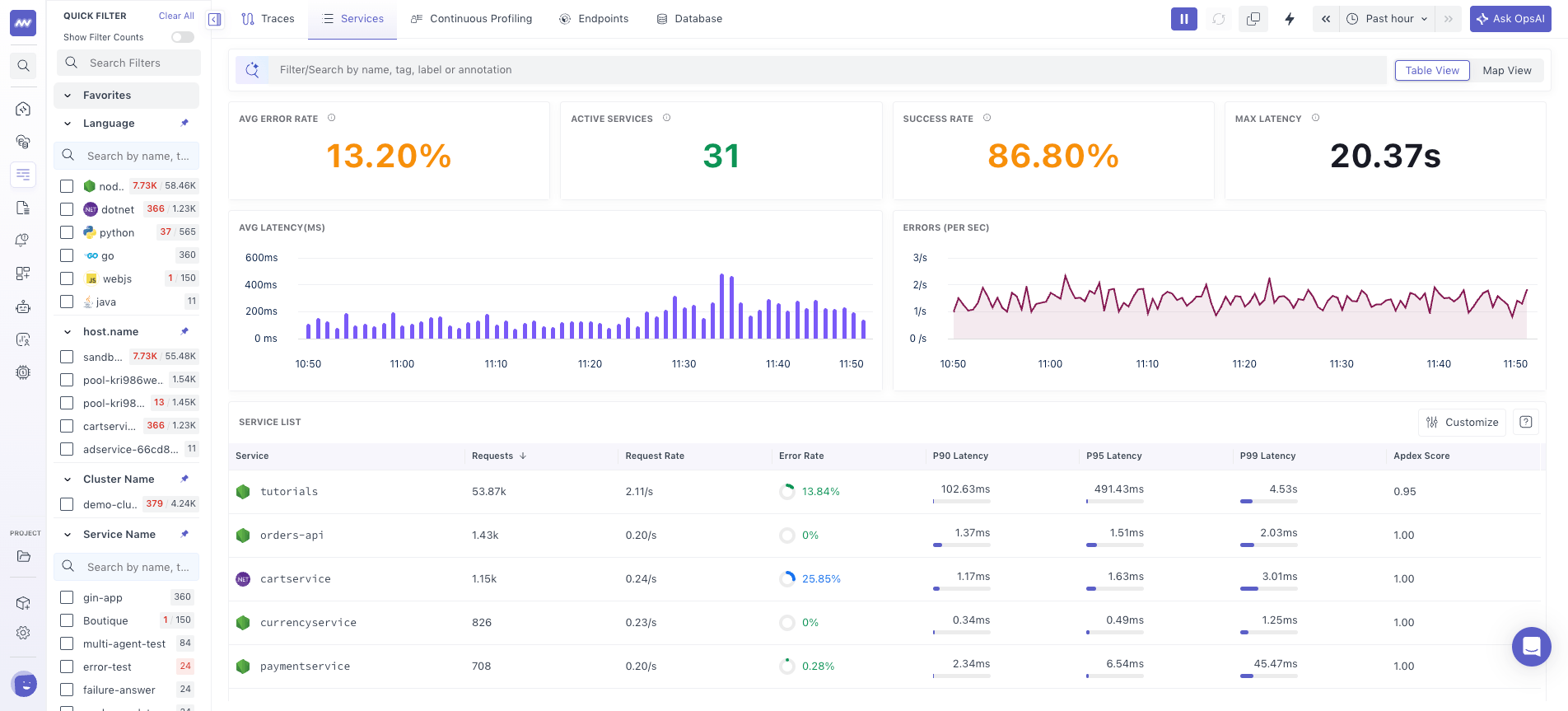Click the refresh icon in top toolbar
Image resolution: width=1568 pixels, height=711 pixels.
1219,19
